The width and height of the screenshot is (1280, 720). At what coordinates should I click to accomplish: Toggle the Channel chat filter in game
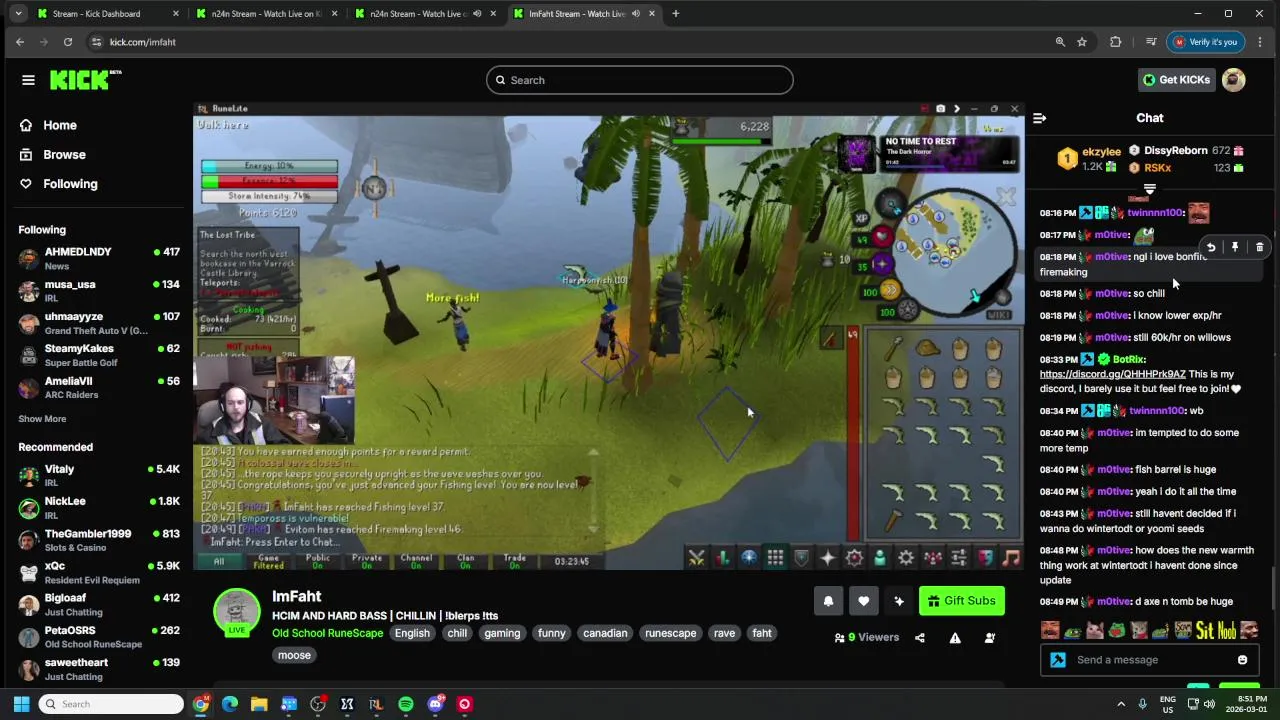416,561
